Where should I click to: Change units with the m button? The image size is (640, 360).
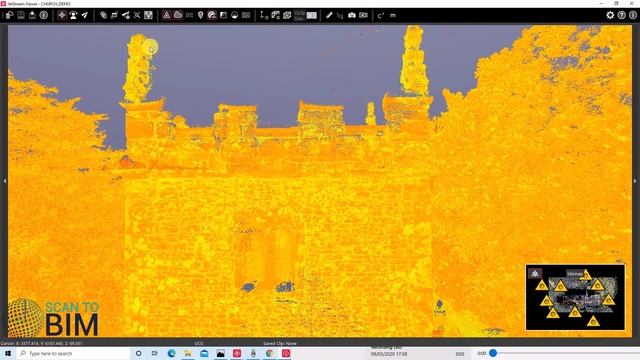pyautogui.click(x=393, y=16)
